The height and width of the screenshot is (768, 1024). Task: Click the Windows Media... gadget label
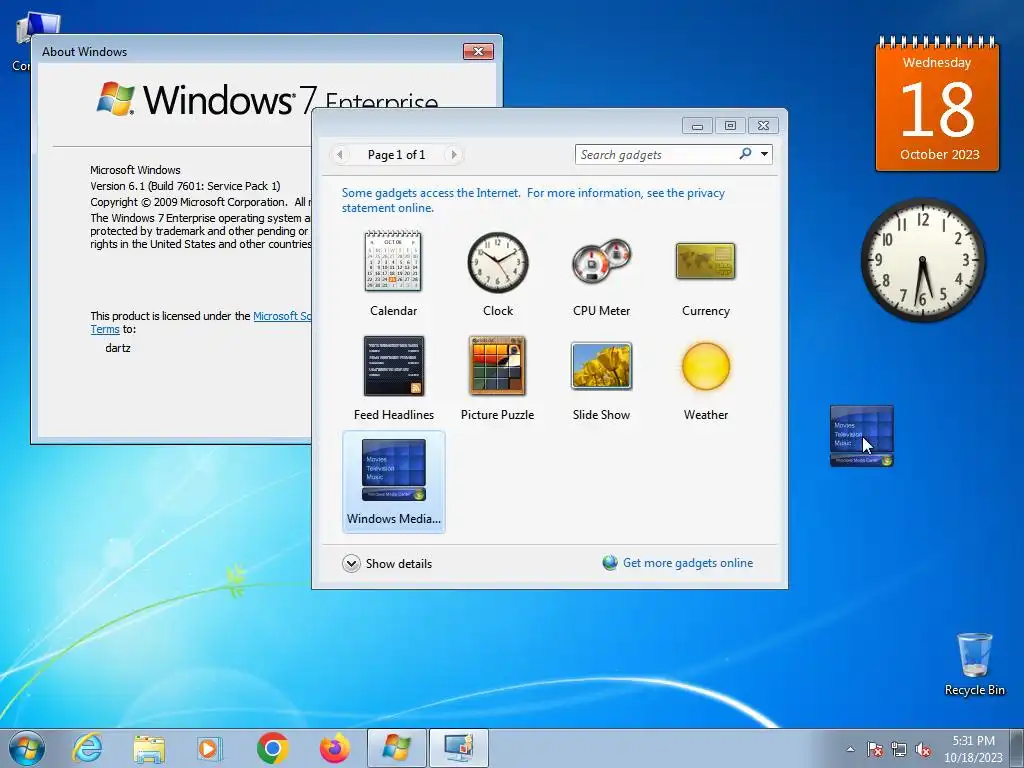[394, 519]
